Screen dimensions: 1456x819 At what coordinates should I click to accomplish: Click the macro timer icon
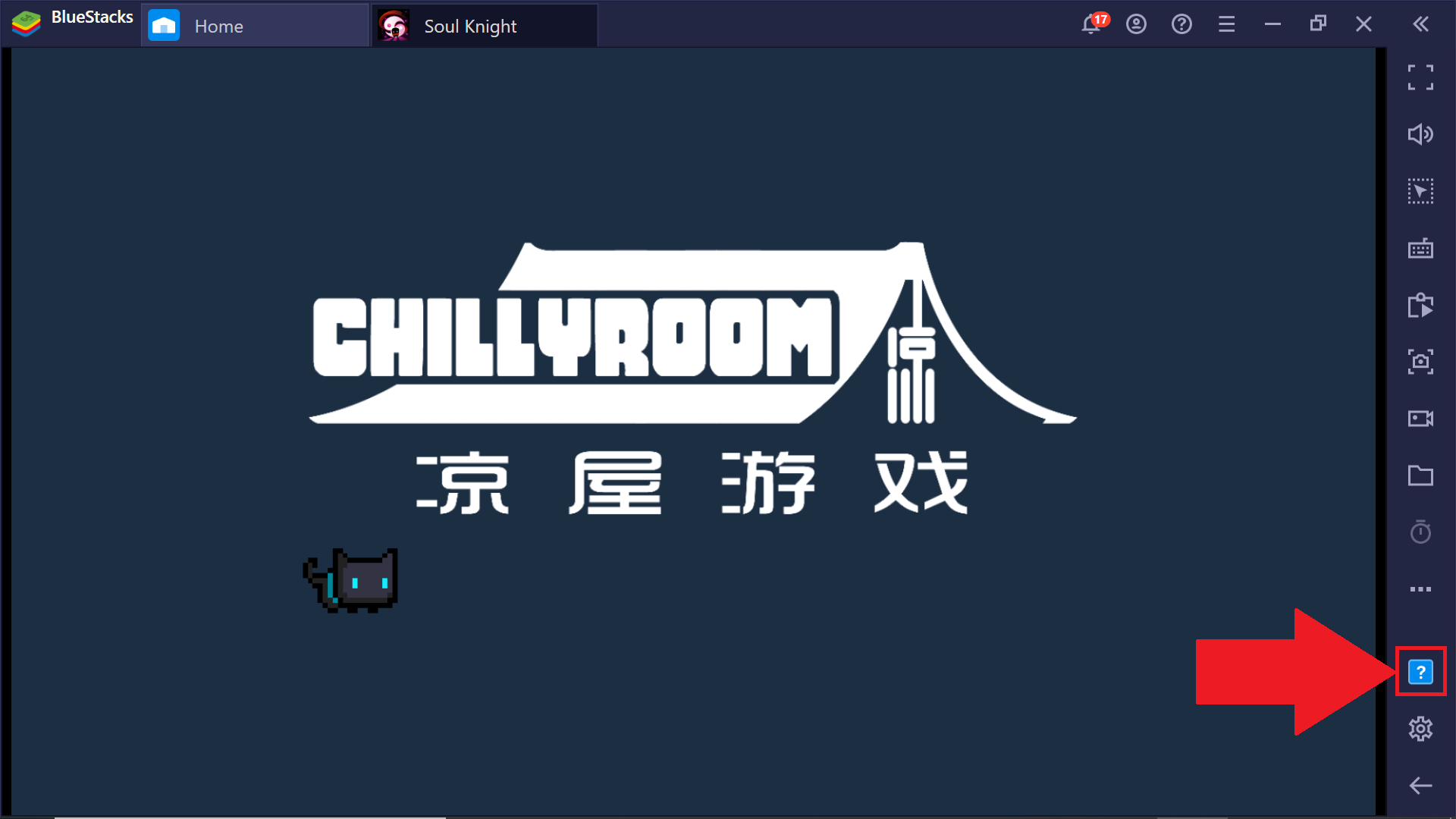click(1420, 532)
